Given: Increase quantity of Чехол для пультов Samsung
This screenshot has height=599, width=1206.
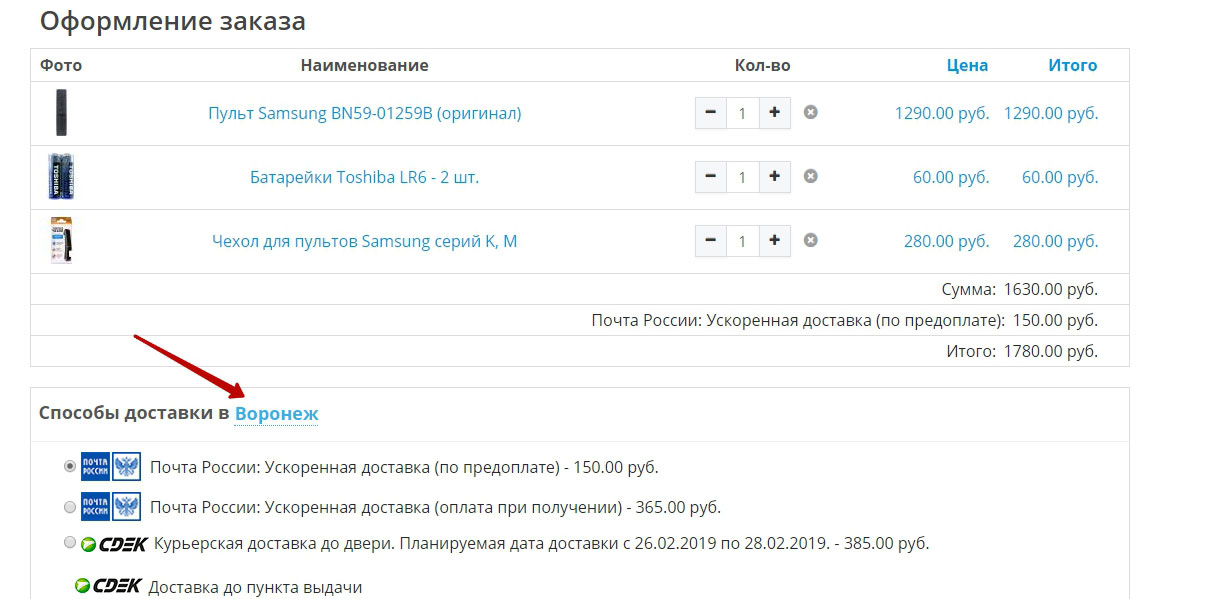Looking at the screenshot, I should [x=774, y=241].
